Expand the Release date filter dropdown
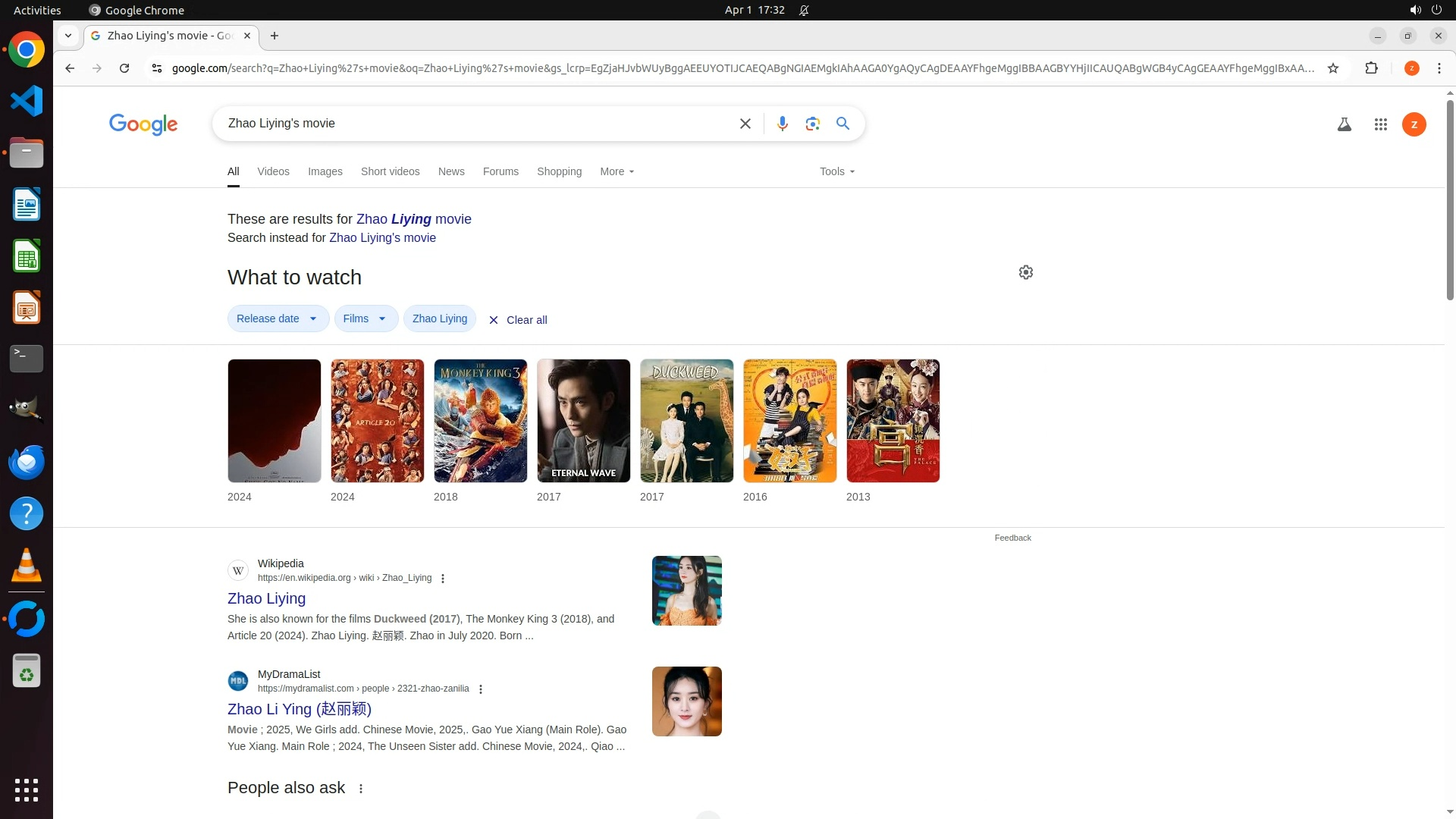 click(x=278, y=318)
